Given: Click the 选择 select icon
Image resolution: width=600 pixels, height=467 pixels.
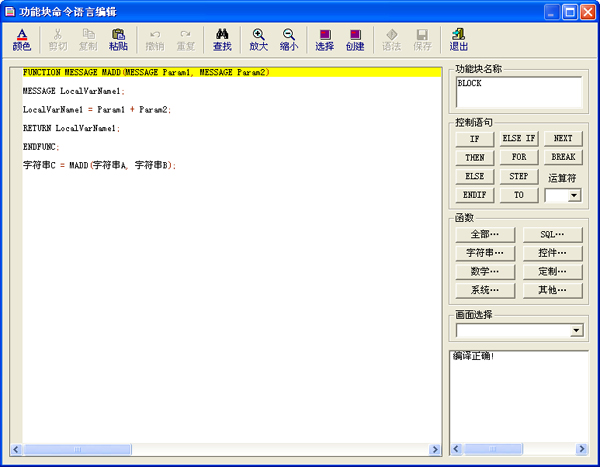Looking at the screenshot, I should pos(325,40).
